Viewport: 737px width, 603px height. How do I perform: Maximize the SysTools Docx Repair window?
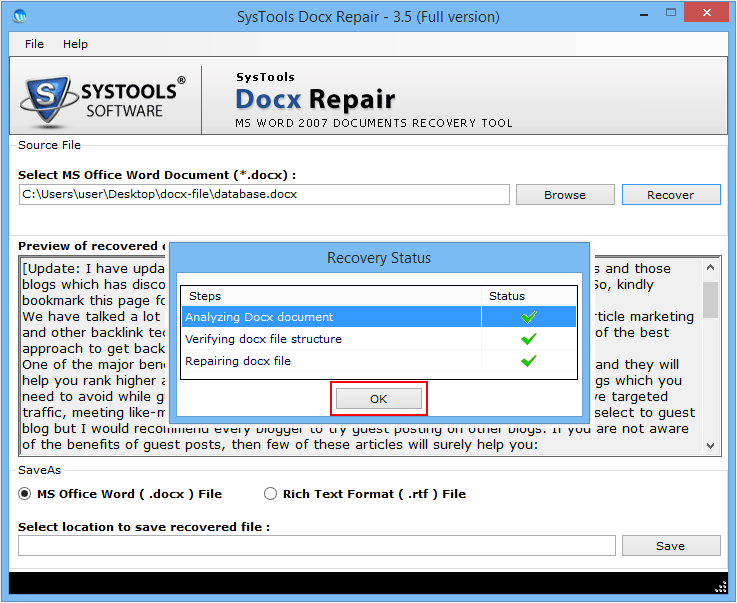pos(671,13)
